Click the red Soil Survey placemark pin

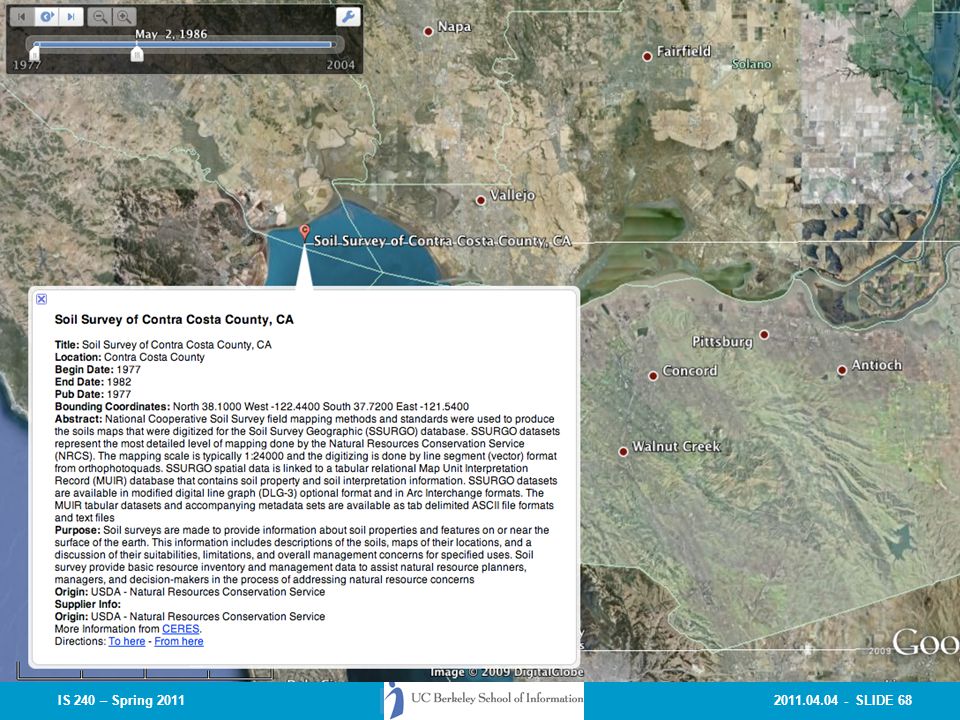304,232
